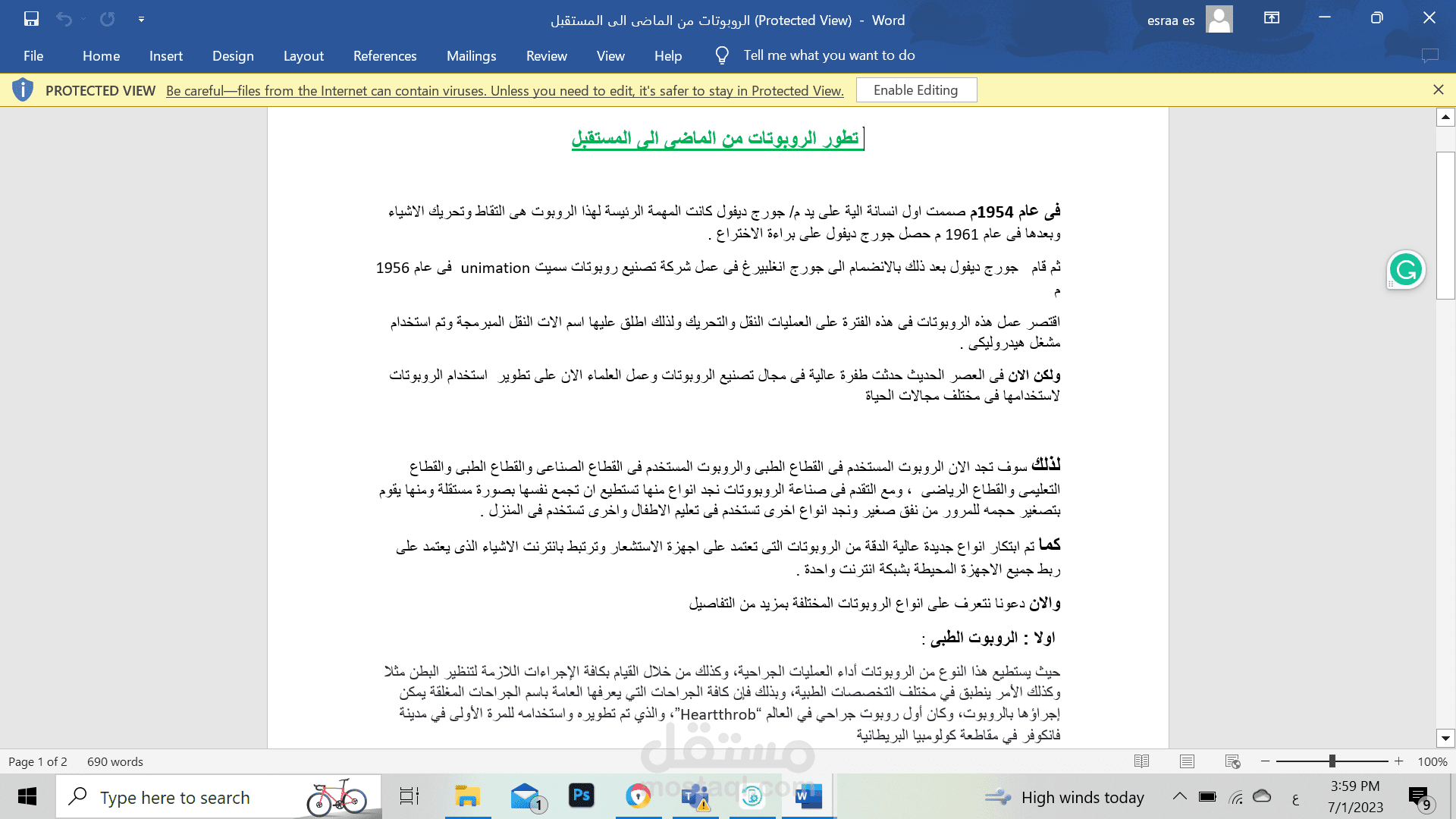The width and height of the screenshot is (1456, 819).
Task: Click the Save icon in Quick Access Toolbar
Action: (x=31, y=19)
